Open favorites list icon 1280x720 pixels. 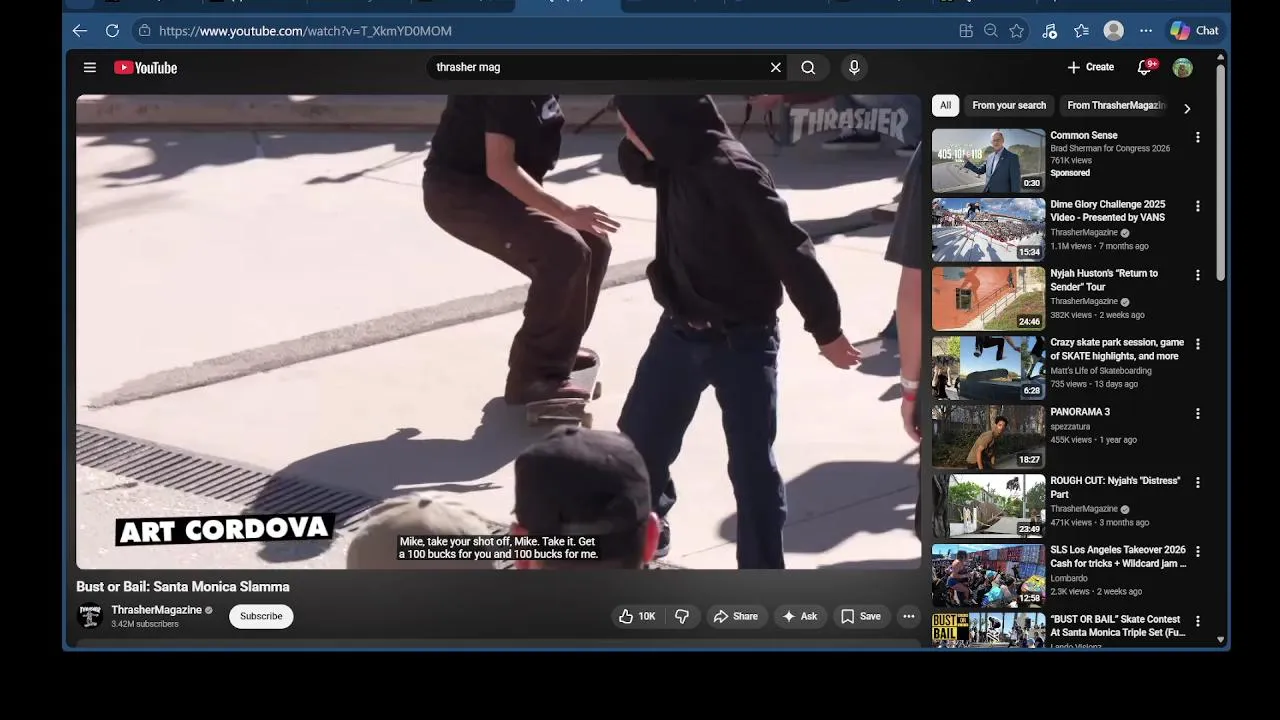[1081, 31]
